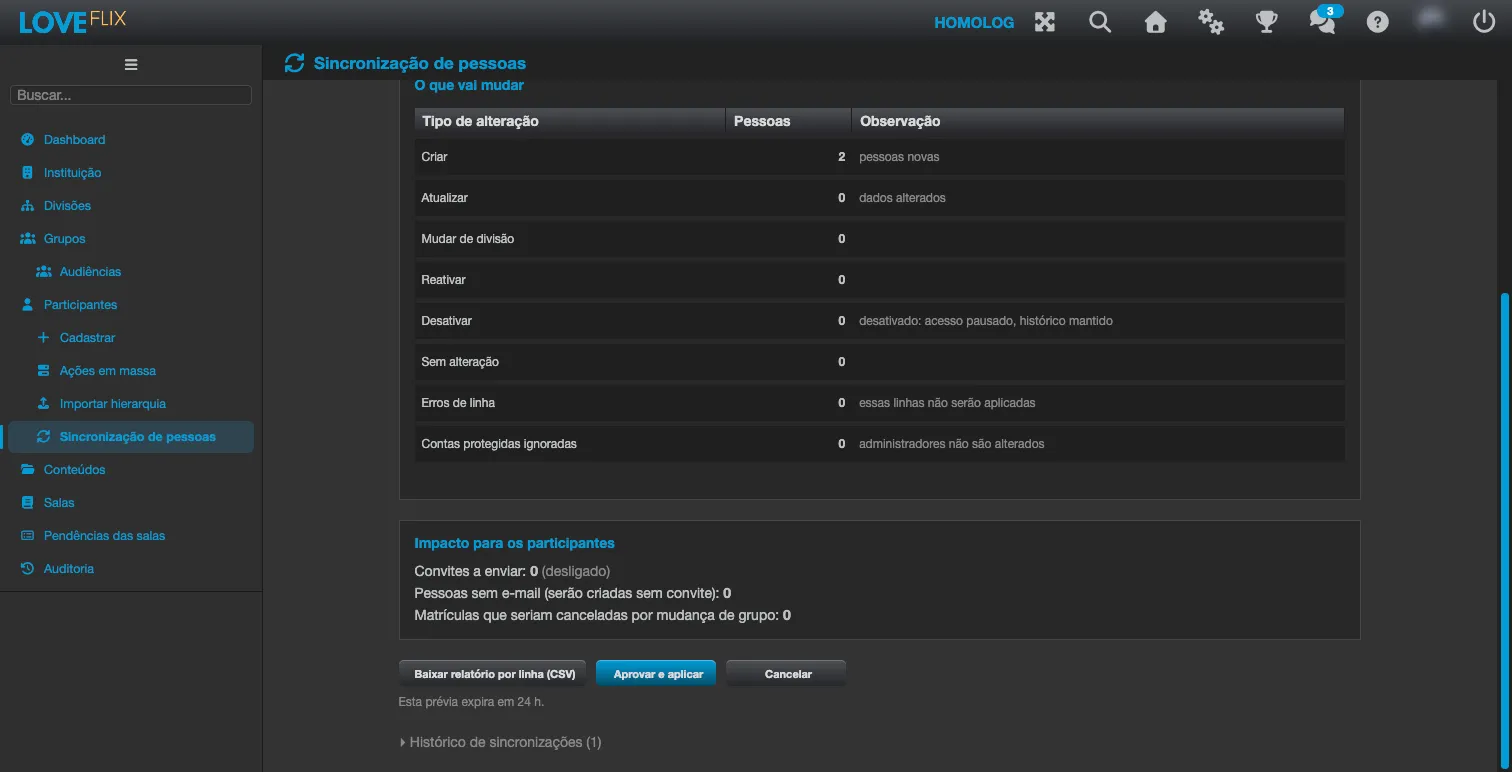Click the Dashboard icon in the sidebar
The image size is (1512, 772).
pos(28,140)
